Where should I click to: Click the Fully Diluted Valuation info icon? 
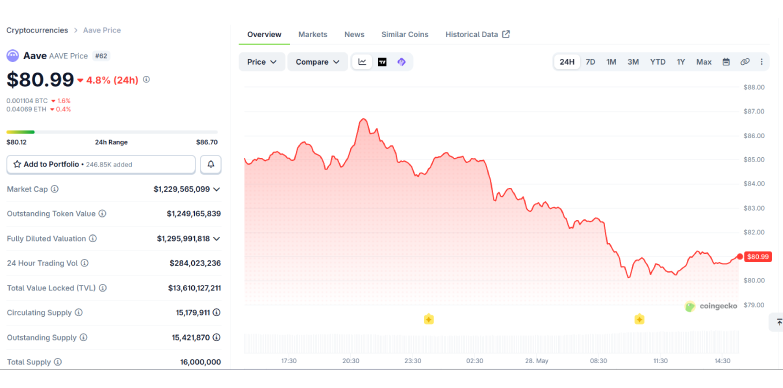pos(93,239)
